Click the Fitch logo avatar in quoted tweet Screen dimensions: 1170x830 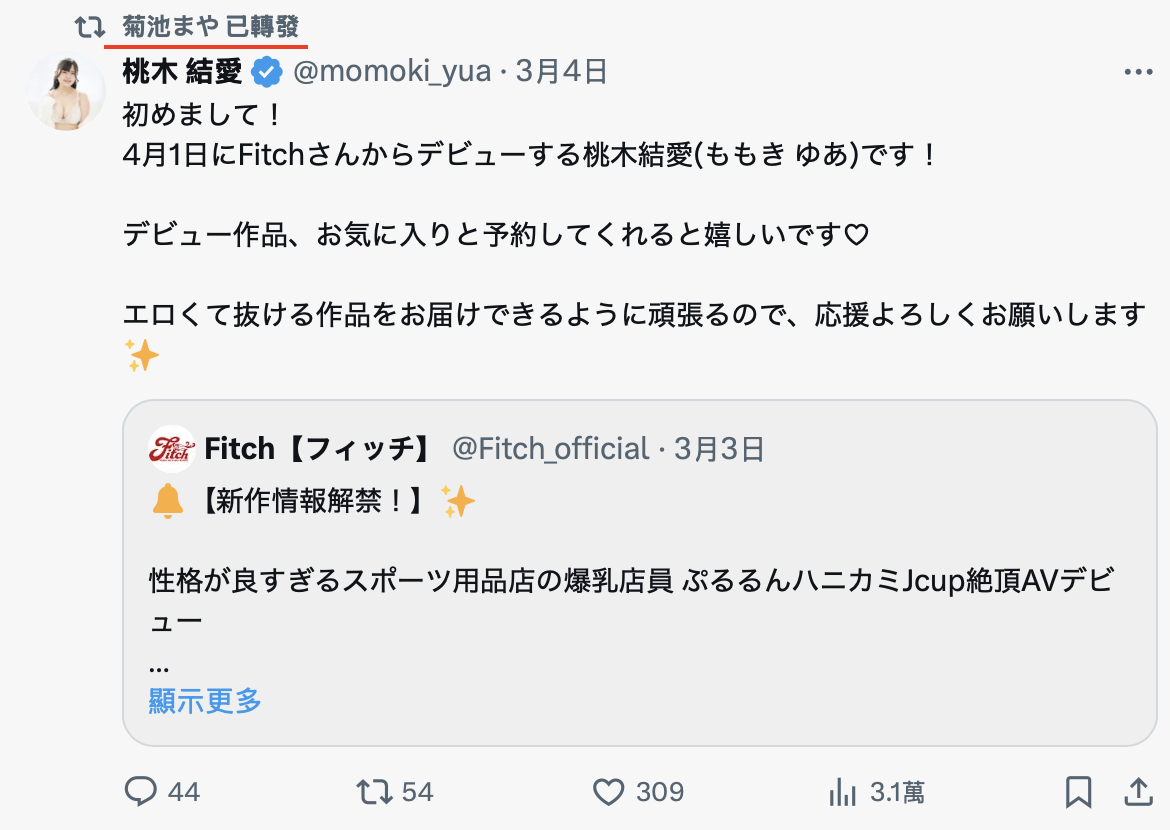point(170,449)
